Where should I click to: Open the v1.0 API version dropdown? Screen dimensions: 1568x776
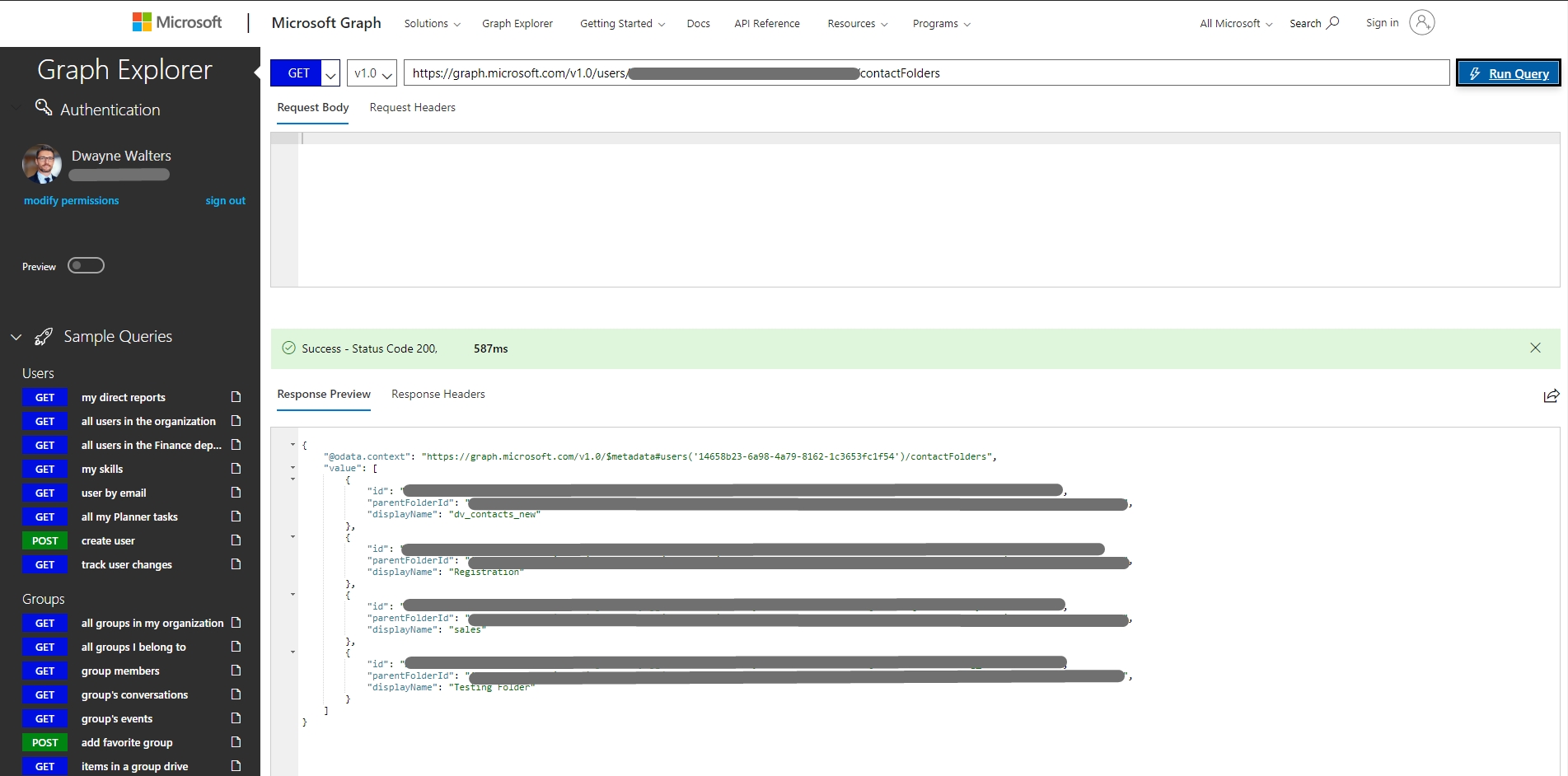coord(372,73)
